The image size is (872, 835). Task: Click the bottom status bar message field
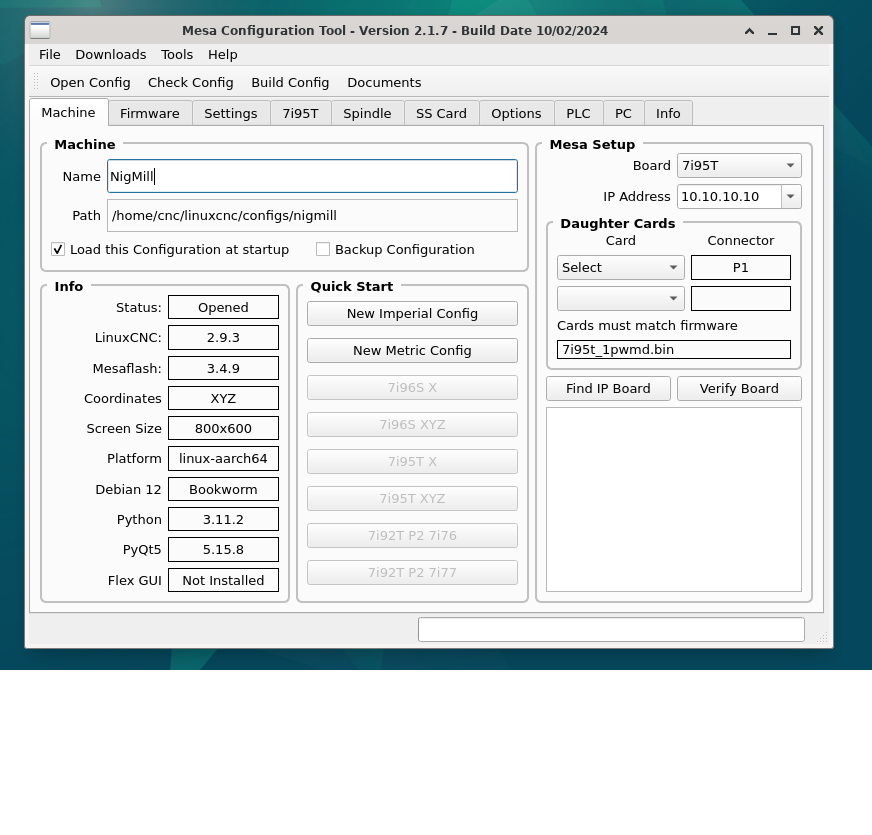[611, 629]
